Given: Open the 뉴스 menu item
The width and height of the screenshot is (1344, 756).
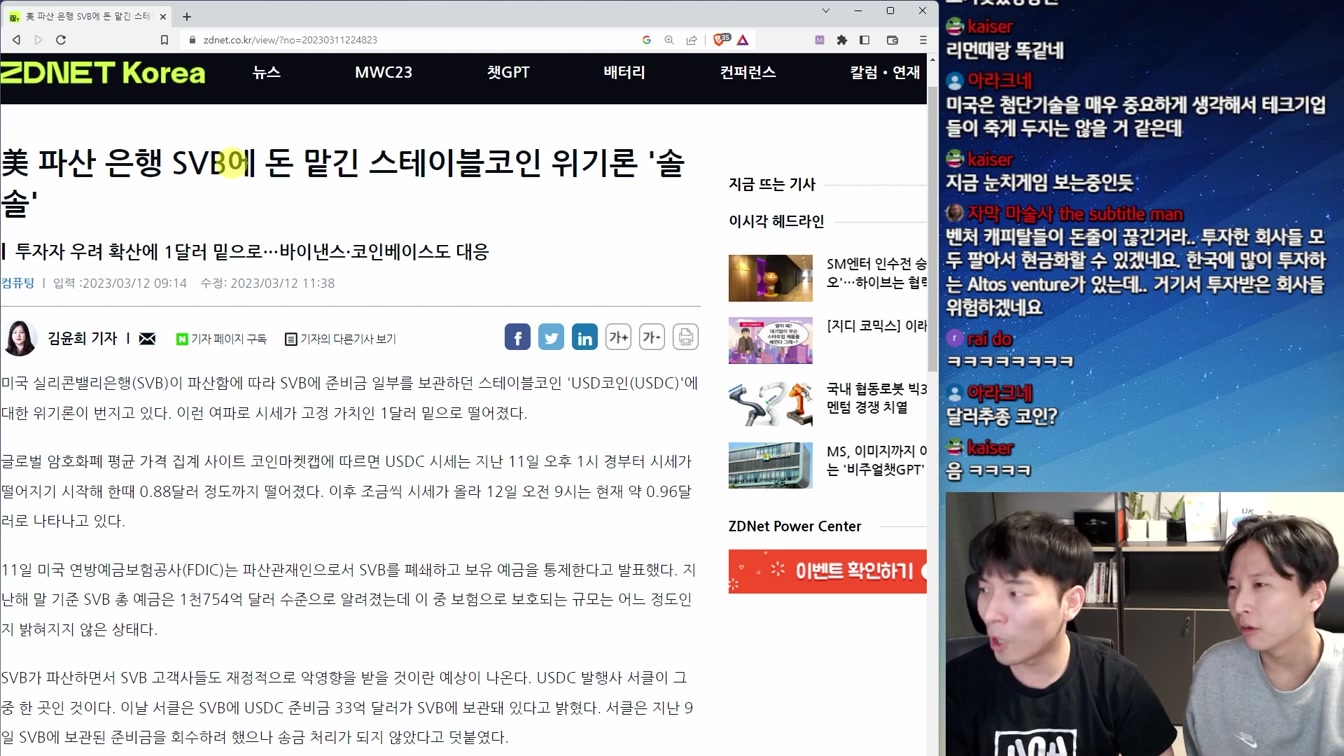Looking at the screenshot, I should click(266, 72).
